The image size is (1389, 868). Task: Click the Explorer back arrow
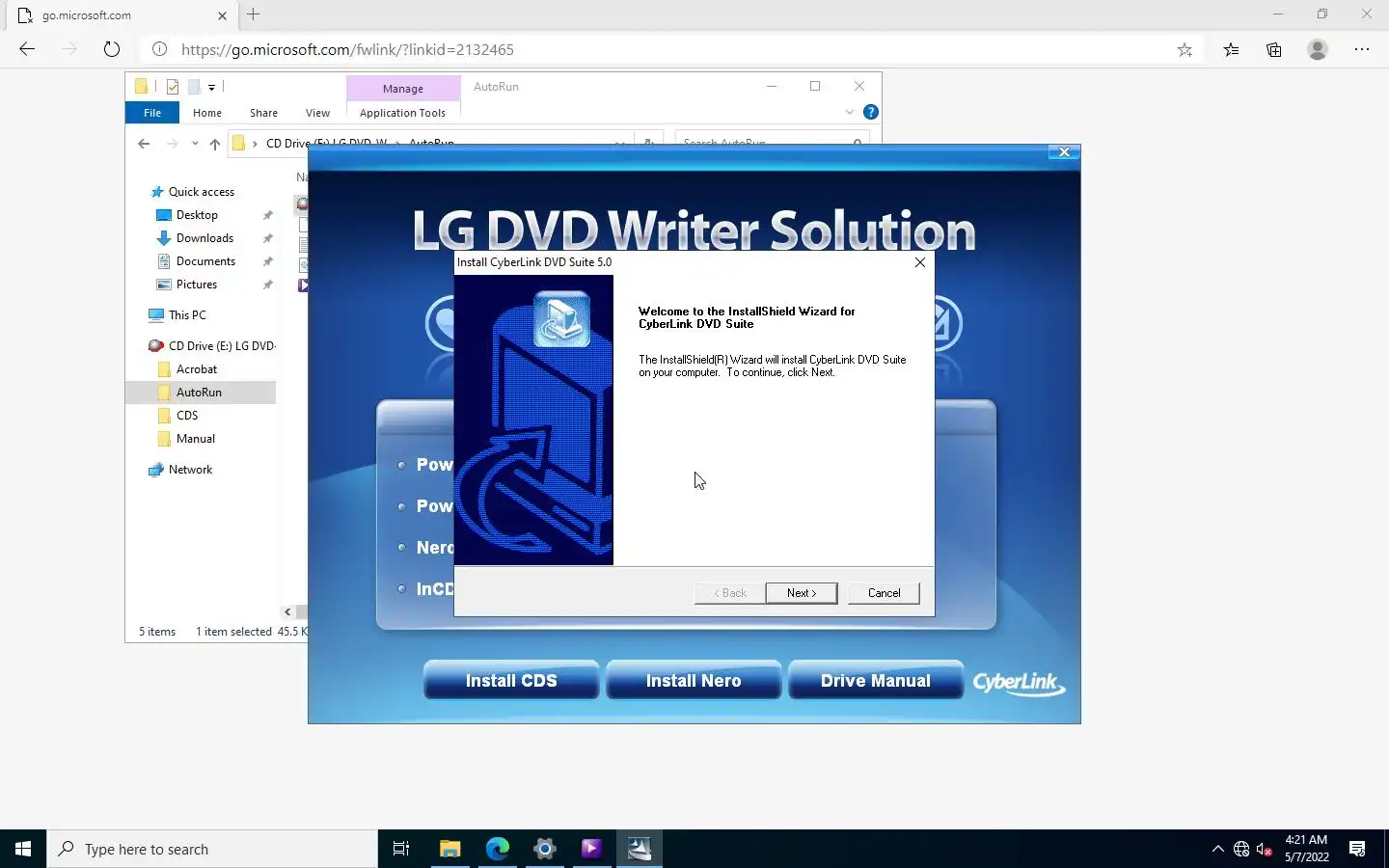pos(144,143)
